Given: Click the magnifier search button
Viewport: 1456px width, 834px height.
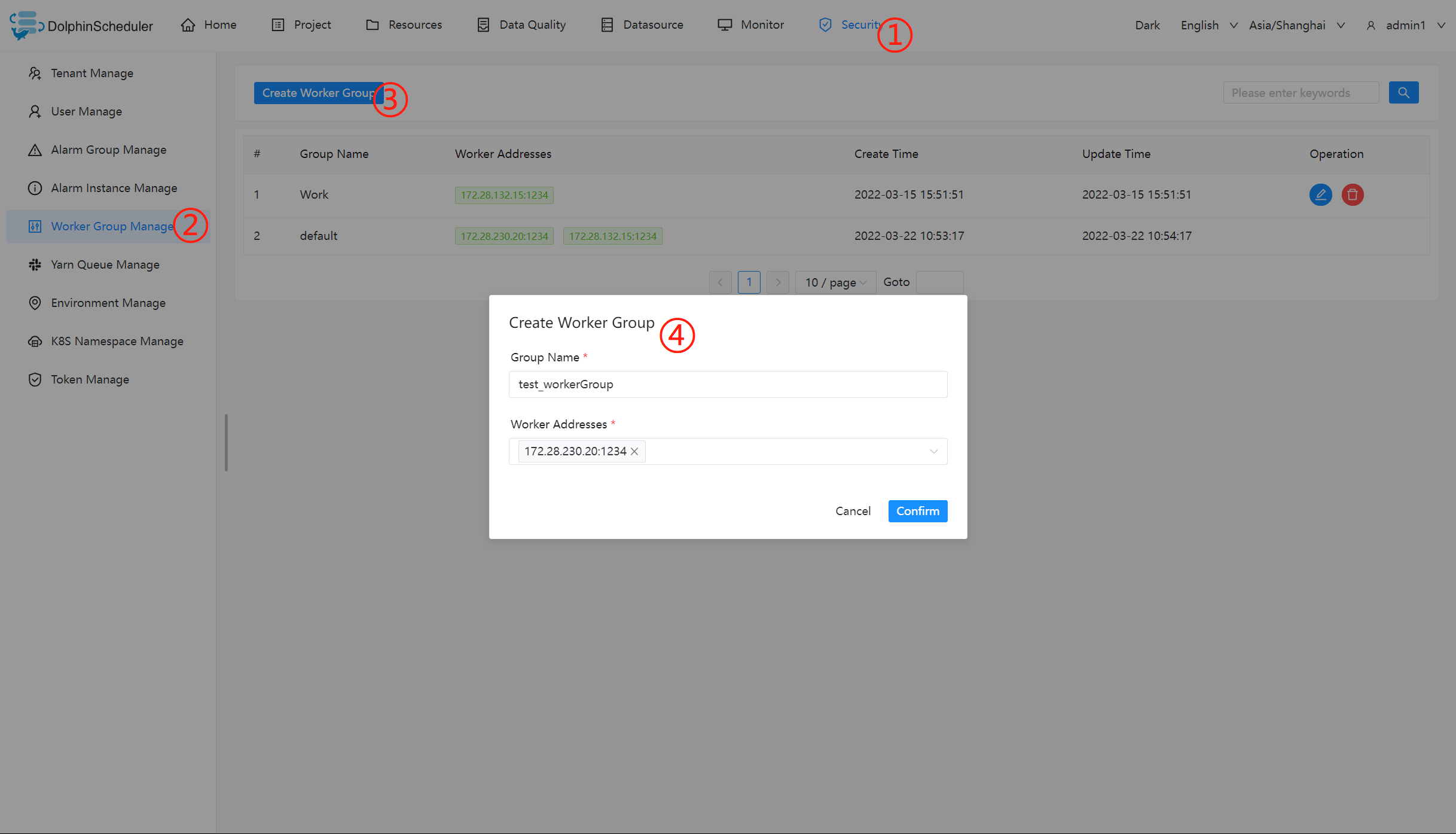Looking at the screenshot, I should pos(1403,93).
